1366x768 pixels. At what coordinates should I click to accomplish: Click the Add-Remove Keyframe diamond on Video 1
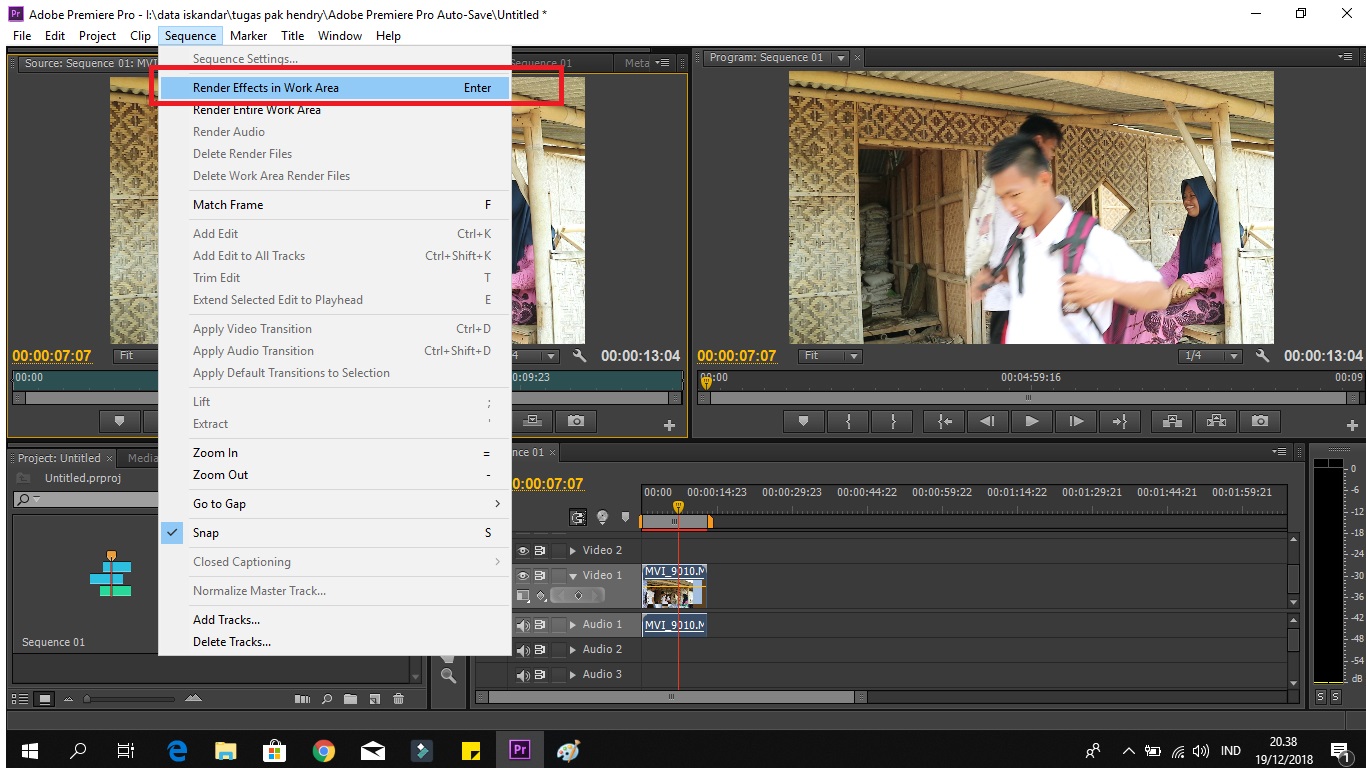coord(577,596)
